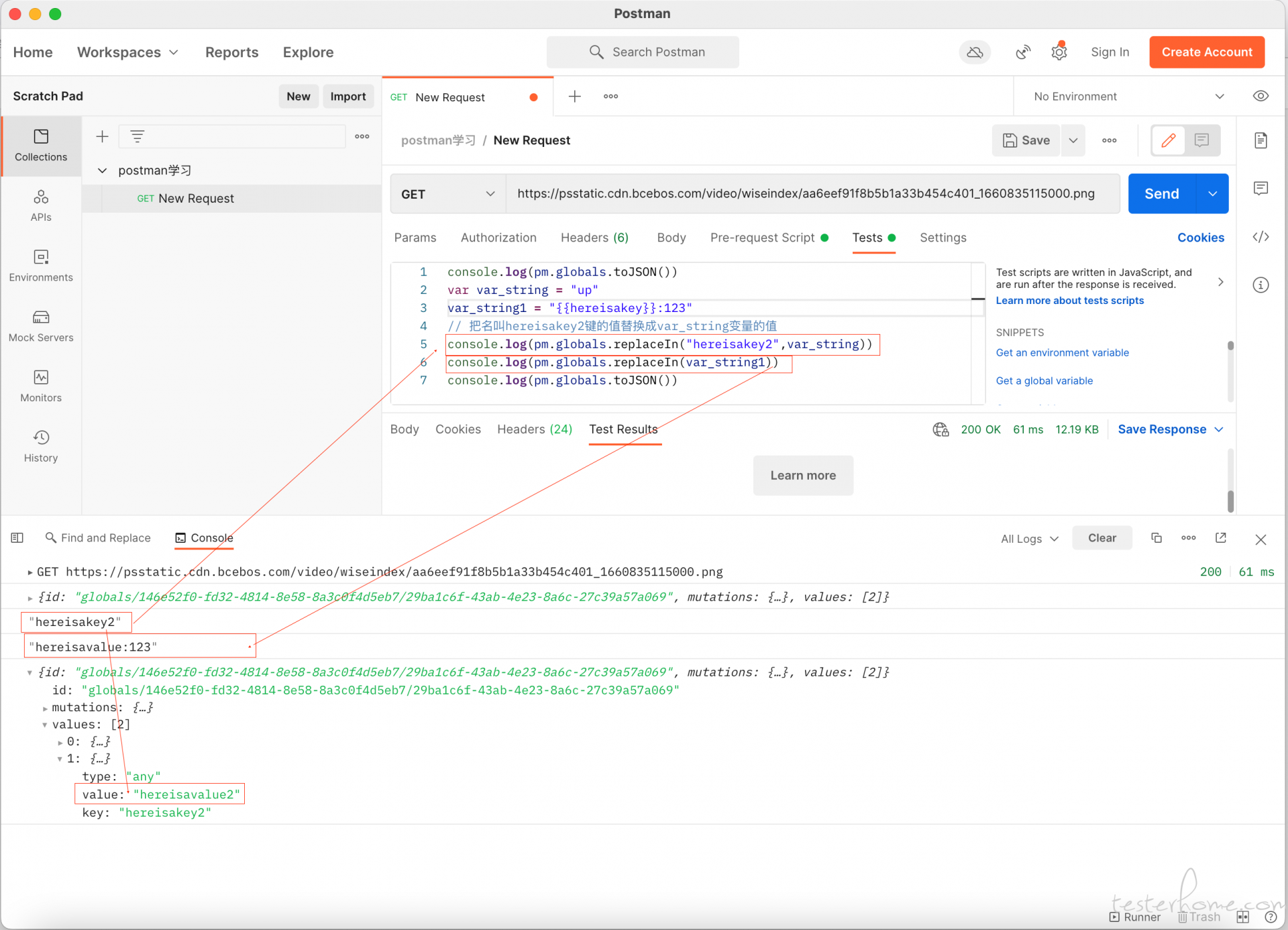1288x930 pixels.
Task: Collapse the postman学习 collection
Action: tap(102, 170)
